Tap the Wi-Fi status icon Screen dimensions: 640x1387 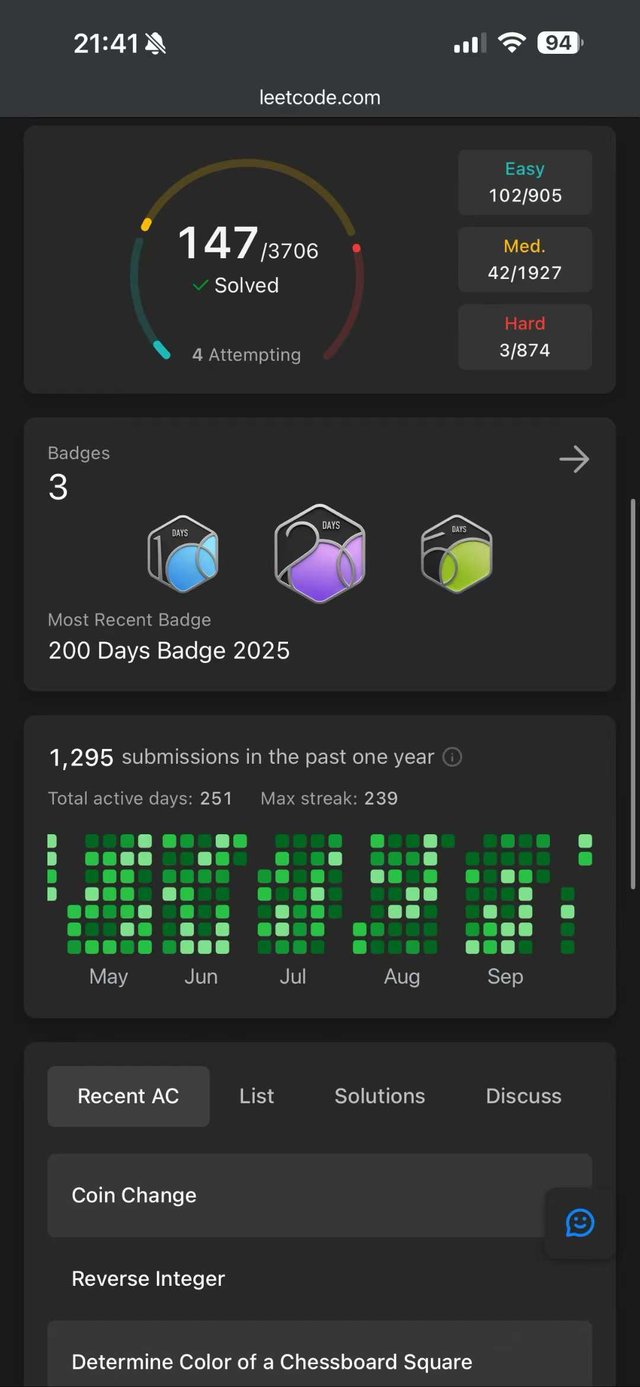pos(511,43)
